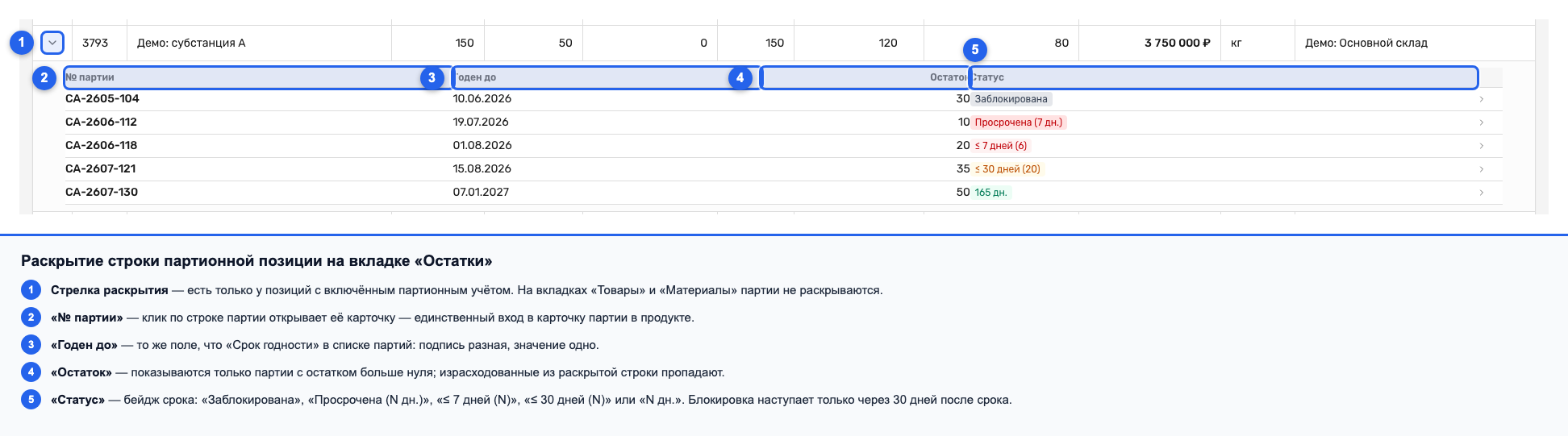Click remaining quantity 30 in CA-2605-104 row

pyautogui.click(x=963, y=99)
